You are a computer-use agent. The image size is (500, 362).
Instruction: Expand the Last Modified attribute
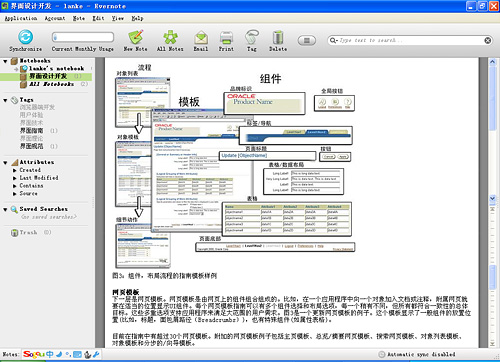tap(15, 178)
